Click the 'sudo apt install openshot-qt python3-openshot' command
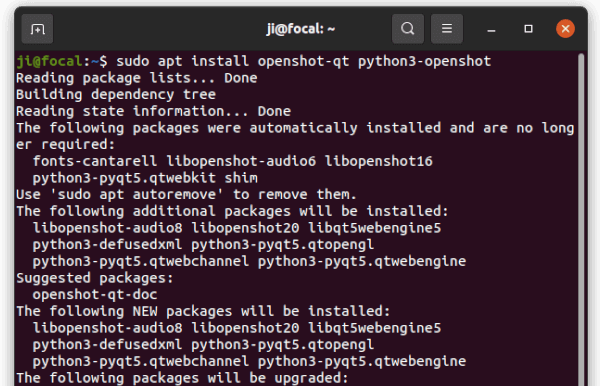Viewport: 600px width, 386px height. tap(303, 61)
